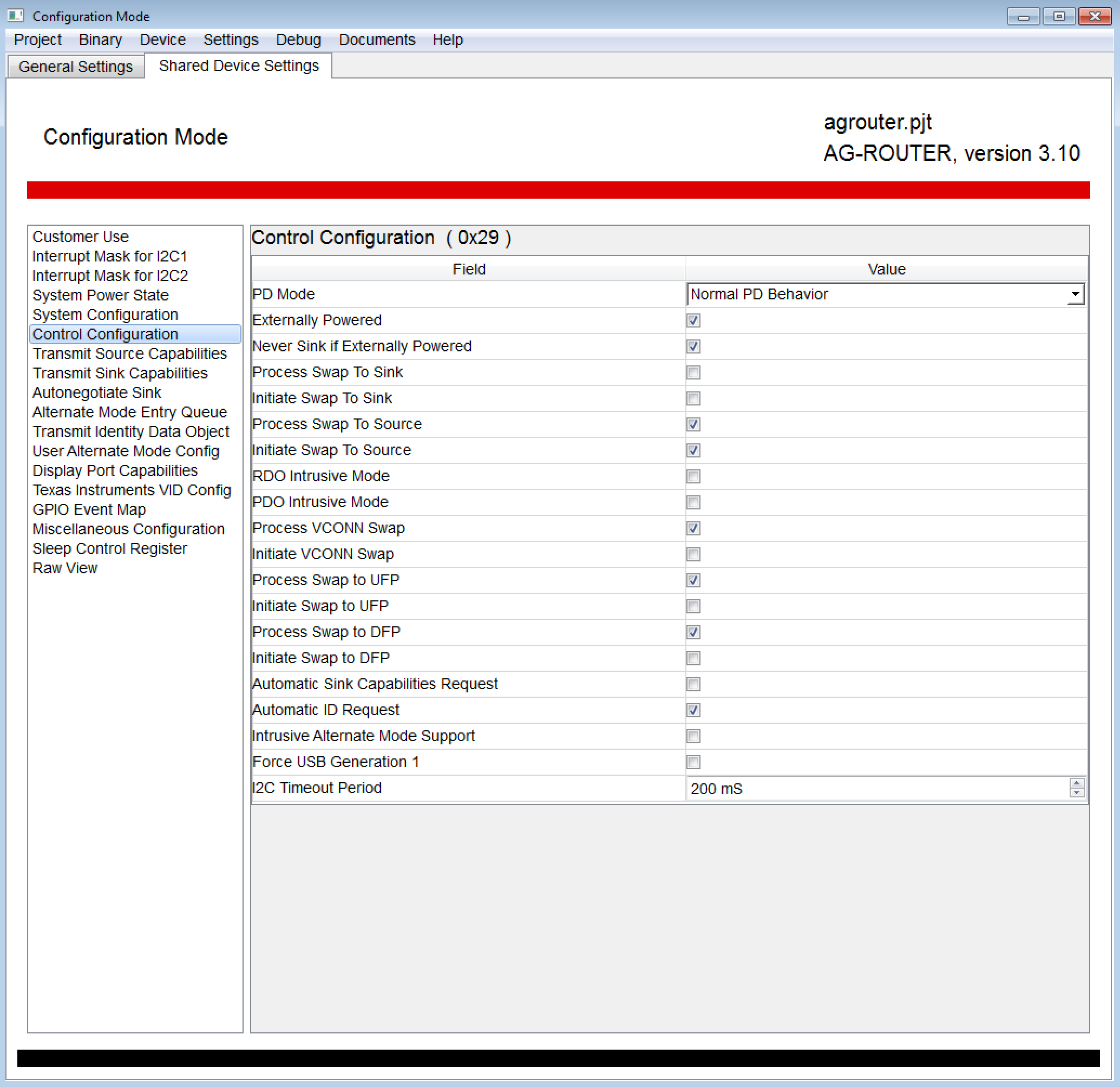Select GPIO Event Map

pyautogui.click(x=89, y=510)
